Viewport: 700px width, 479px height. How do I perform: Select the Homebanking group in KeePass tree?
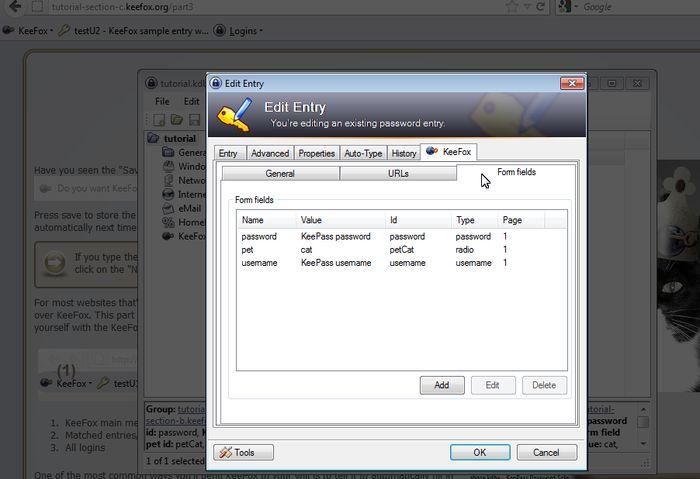(184, 222)
